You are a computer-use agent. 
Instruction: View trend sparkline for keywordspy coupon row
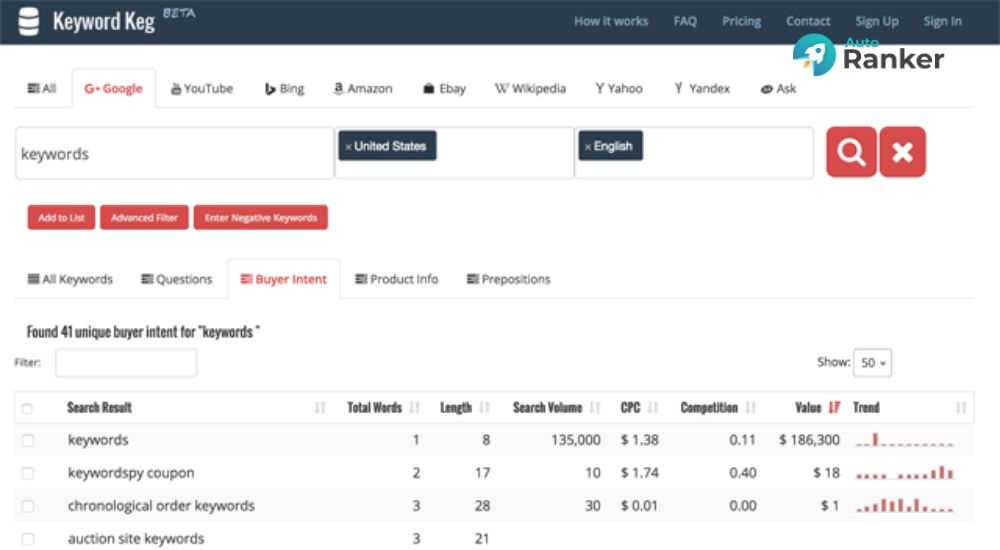(x=904, y=473)
